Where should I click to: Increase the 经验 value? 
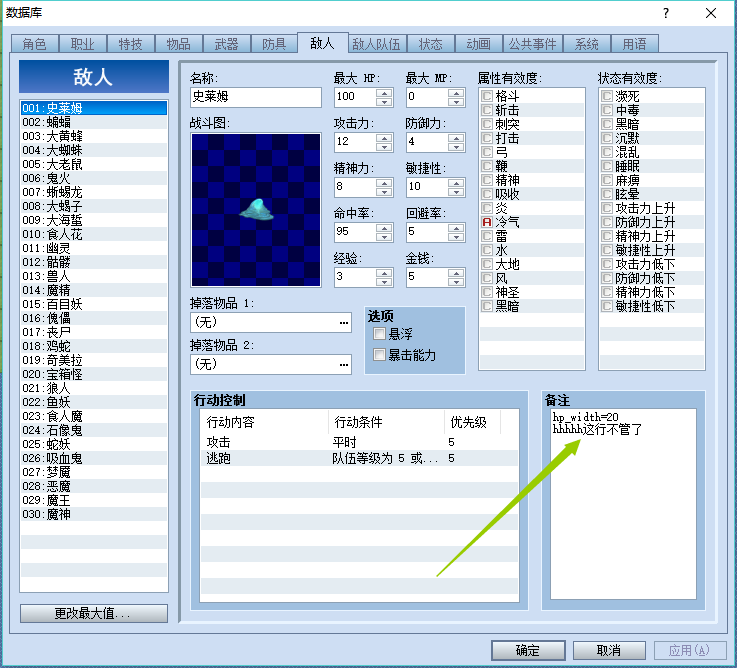coord(384,273)
